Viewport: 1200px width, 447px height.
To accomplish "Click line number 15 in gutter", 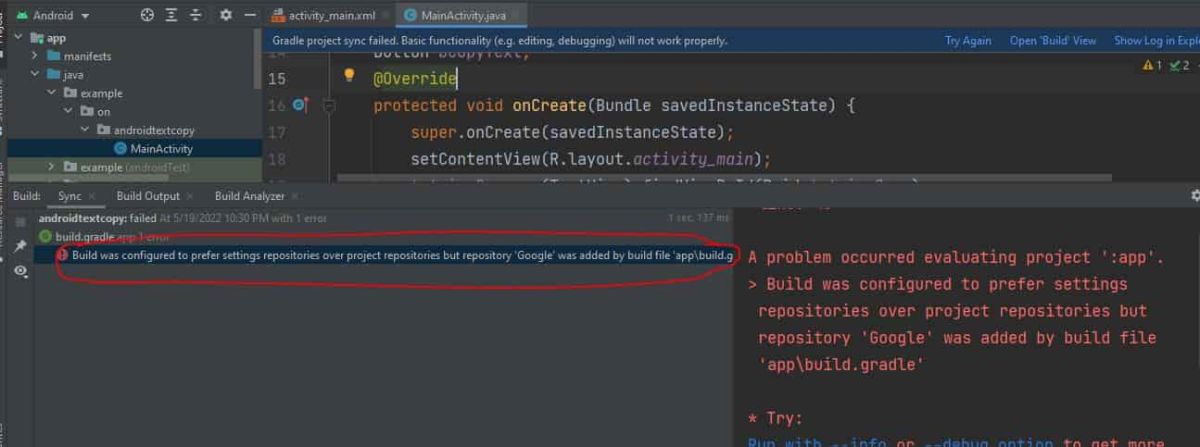I will pos(277,79).
